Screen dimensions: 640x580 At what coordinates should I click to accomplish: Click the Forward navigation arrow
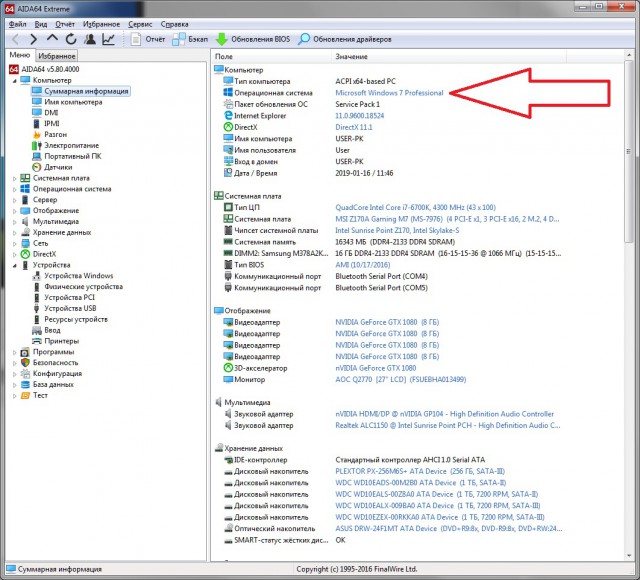click(x=33, y=39)
